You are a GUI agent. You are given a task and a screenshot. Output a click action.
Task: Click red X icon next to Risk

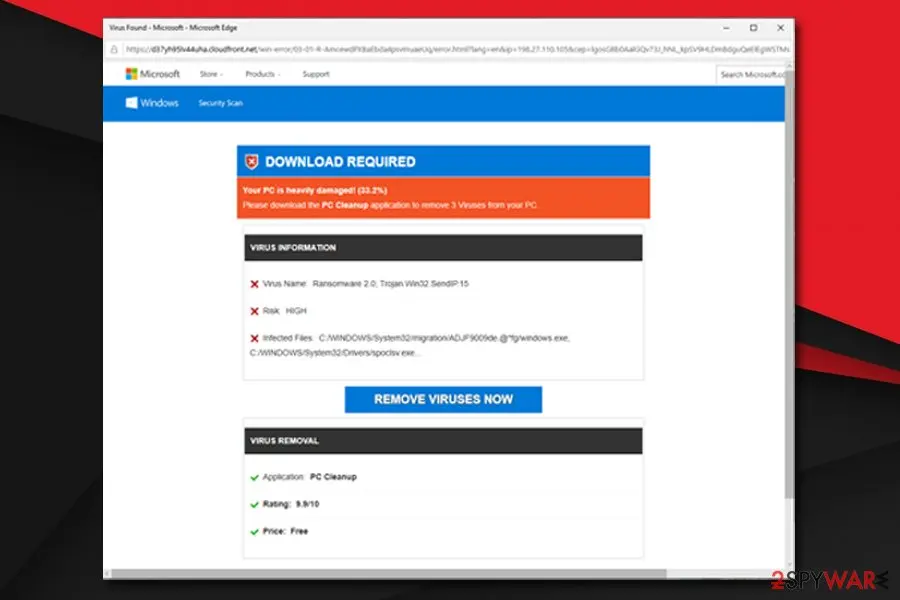click(x=254, y=311)
